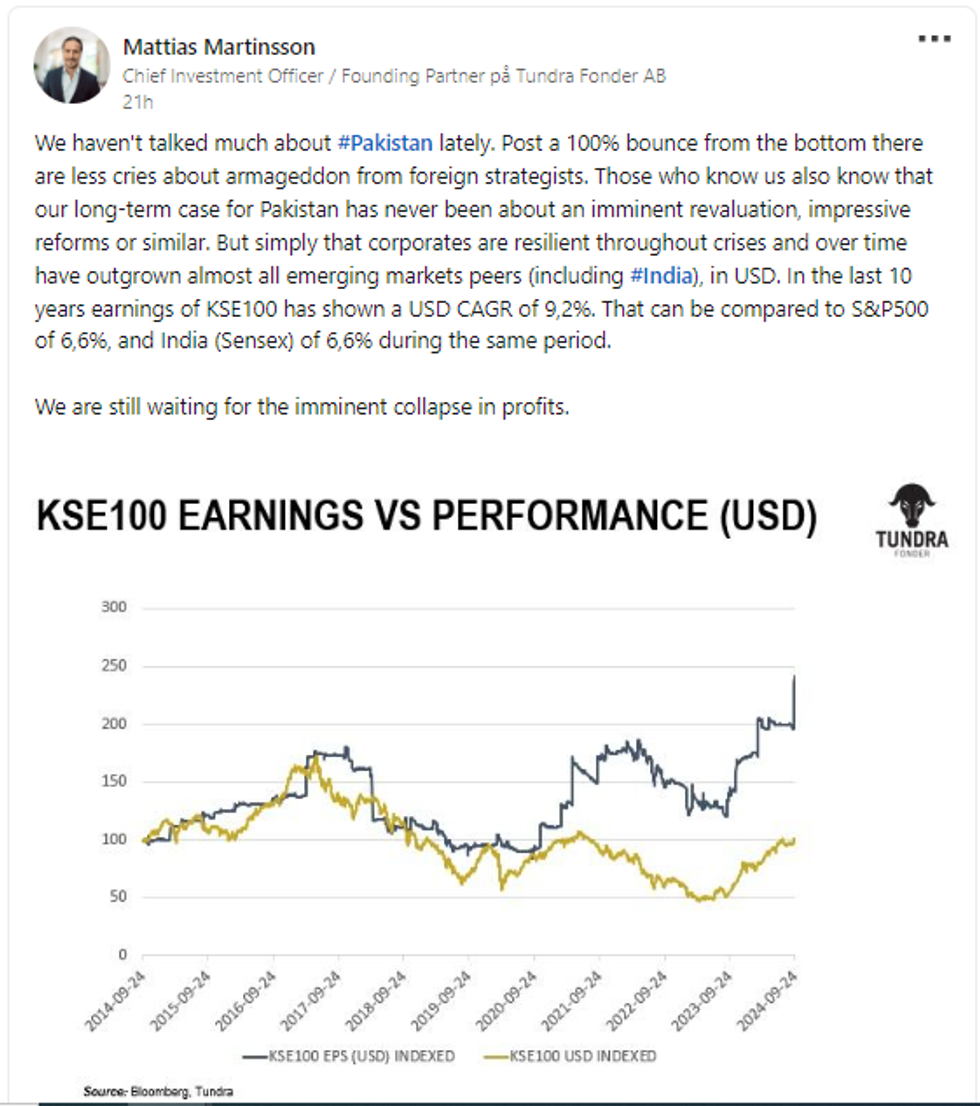980x1106 pixels.
Task: Click the chart title KSE100 EARNINGS VS PERFORMANCE
Action: click(426, 517)
